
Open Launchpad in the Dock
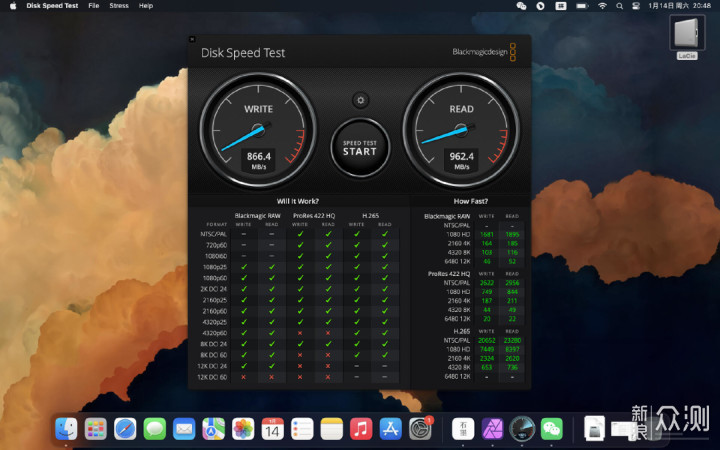pos(96,429)
